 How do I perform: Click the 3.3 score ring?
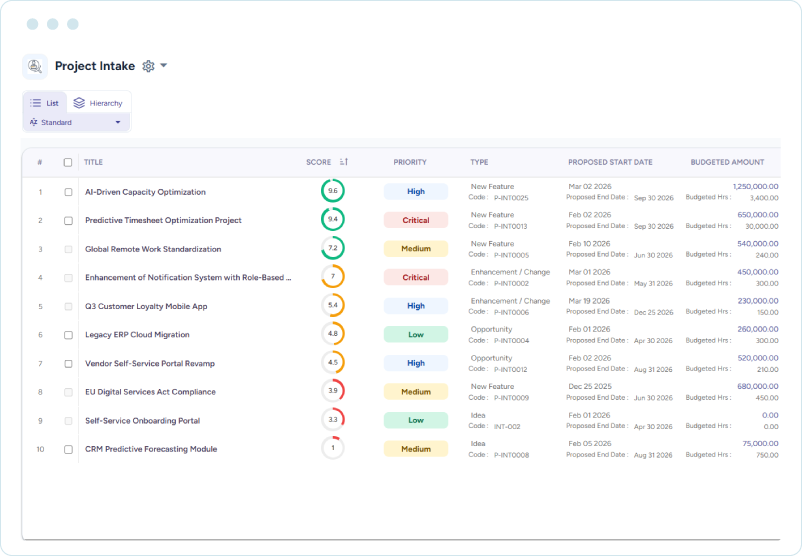[x=333, y=419]
